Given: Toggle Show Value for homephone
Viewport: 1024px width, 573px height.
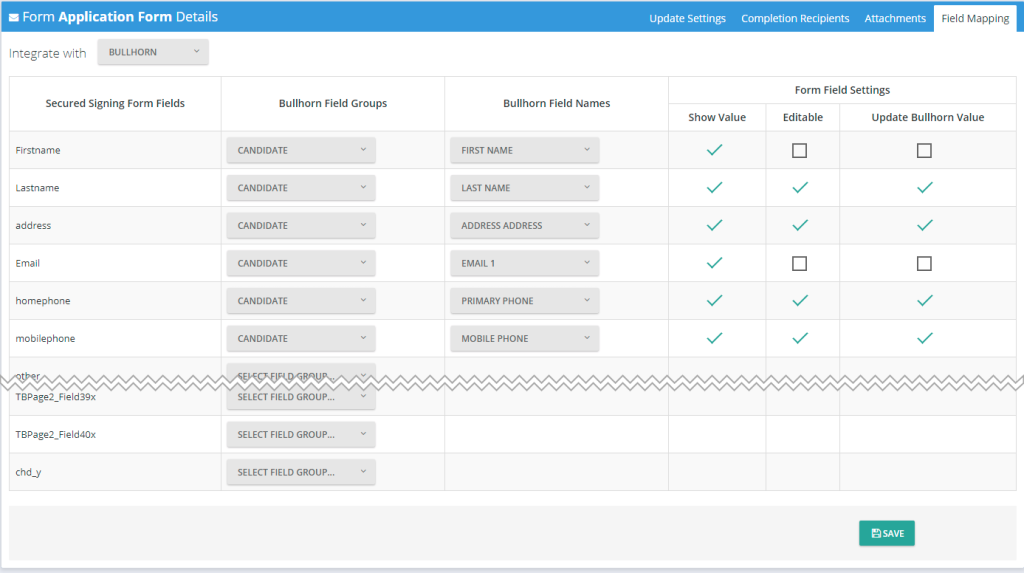Looking at the screenshot, I should click(x=714, y=301).
